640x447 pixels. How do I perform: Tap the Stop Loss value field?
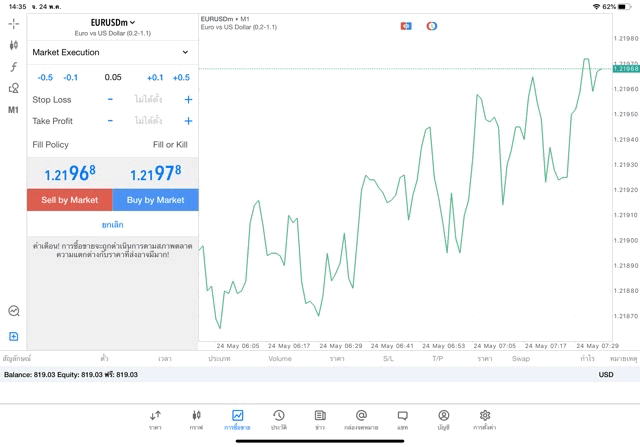[149, 99]
